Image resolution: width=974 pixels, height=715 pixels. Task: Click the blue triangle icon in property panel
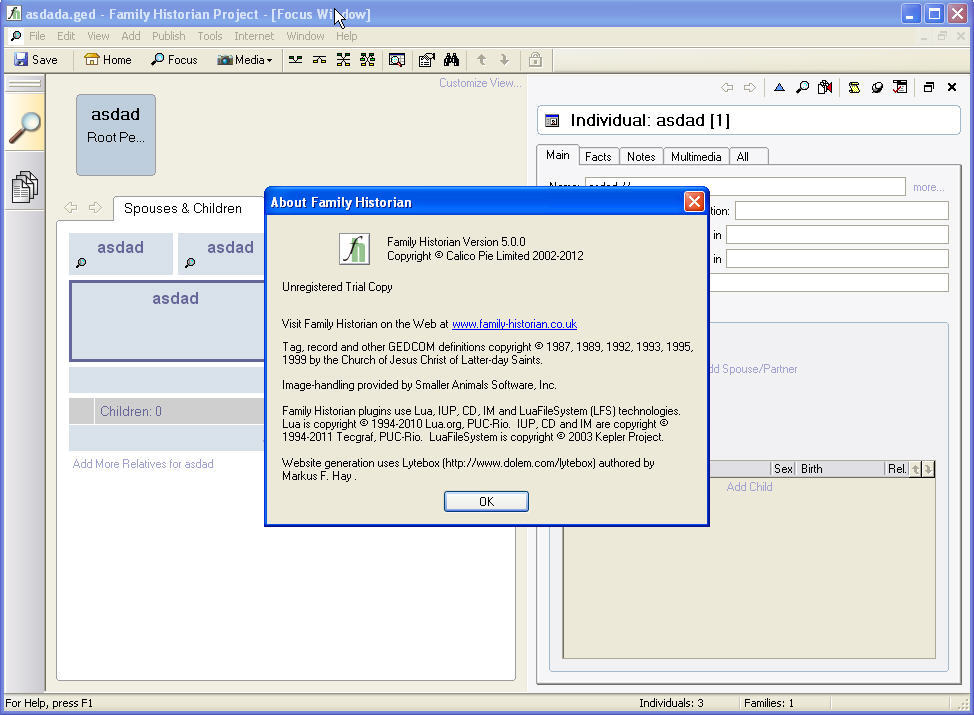click(x=779, y=88)
